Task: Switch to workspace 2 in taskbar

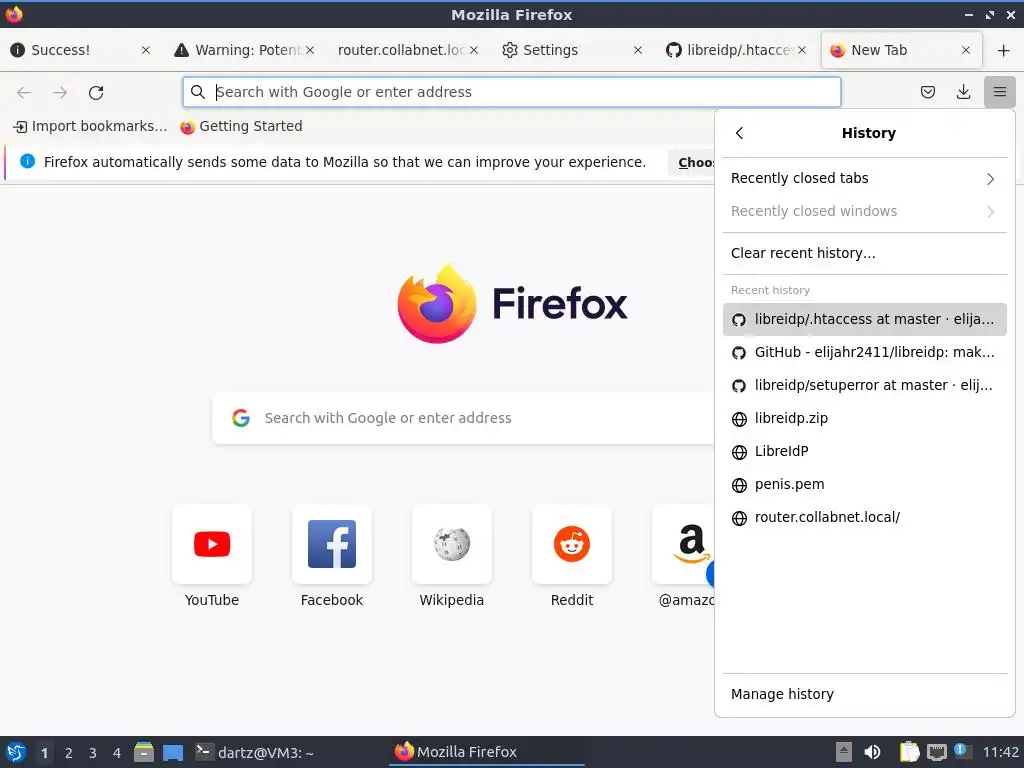Action: coord(69,753)
